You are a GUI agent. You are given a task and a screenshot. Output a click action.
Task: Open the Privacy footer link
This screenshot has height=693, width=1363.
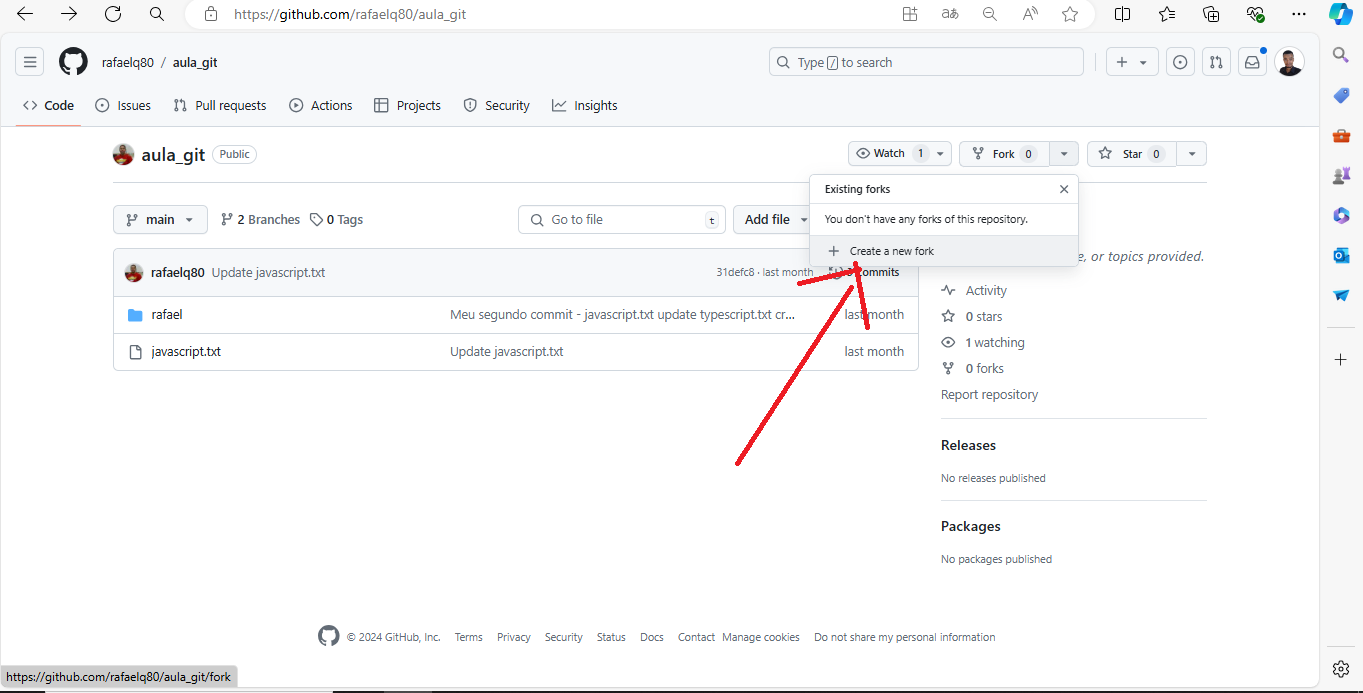pyautogui.click(x=514, y=637)
